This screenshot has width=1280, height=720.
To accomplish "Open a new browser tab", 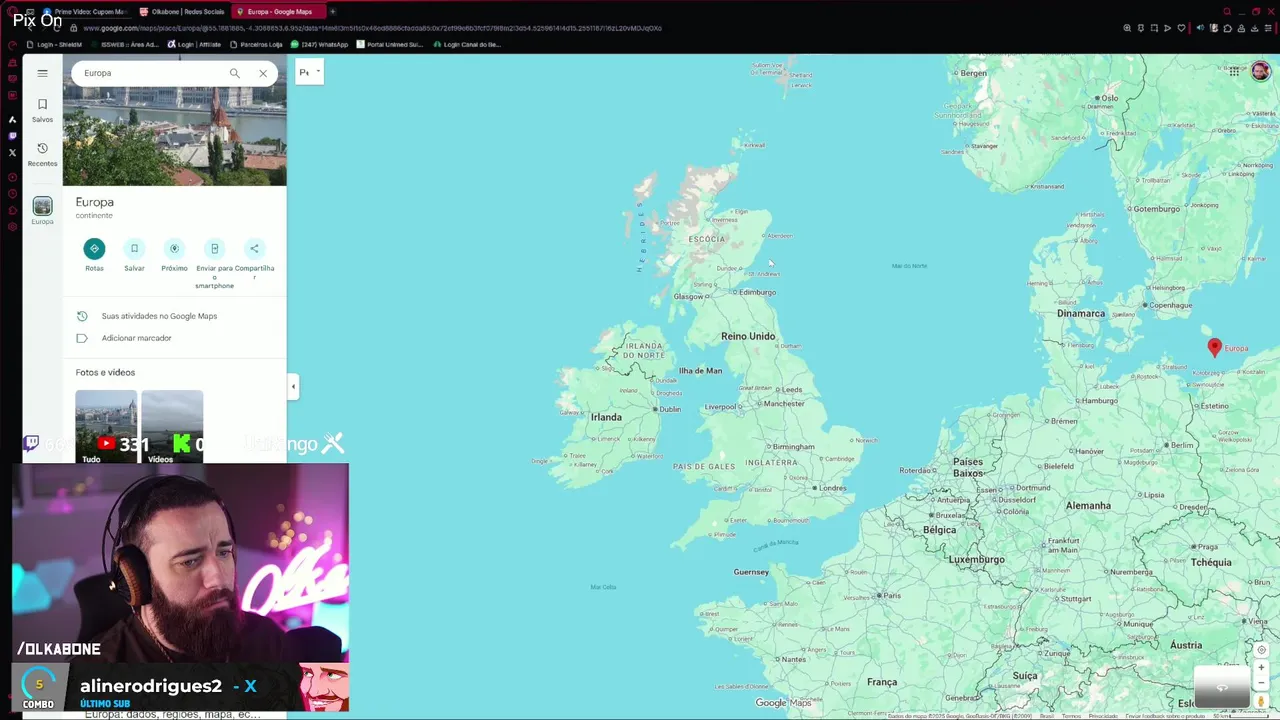I will coord(333,12).
